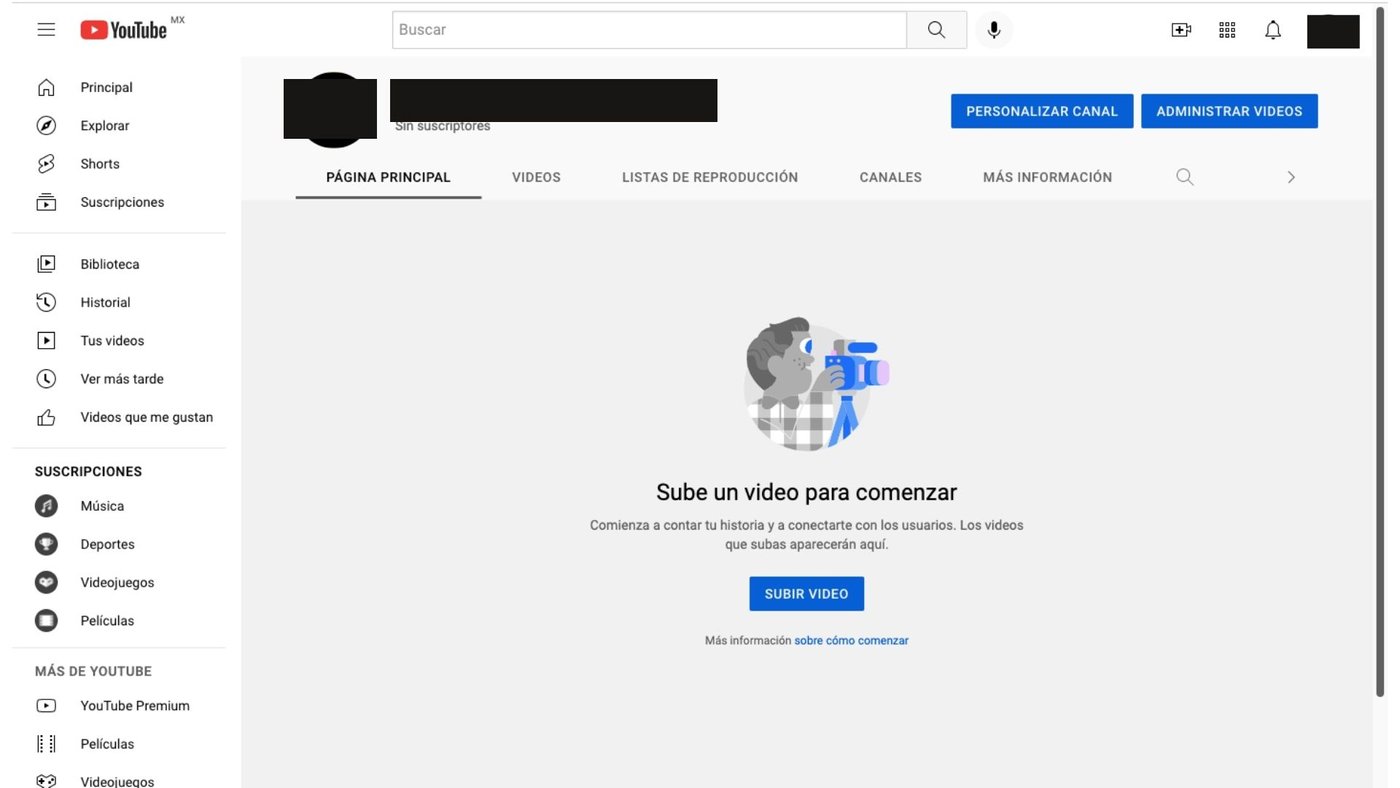Follow the sobre cómo comenzar link
1400x788 pixels.
[851, 641]
